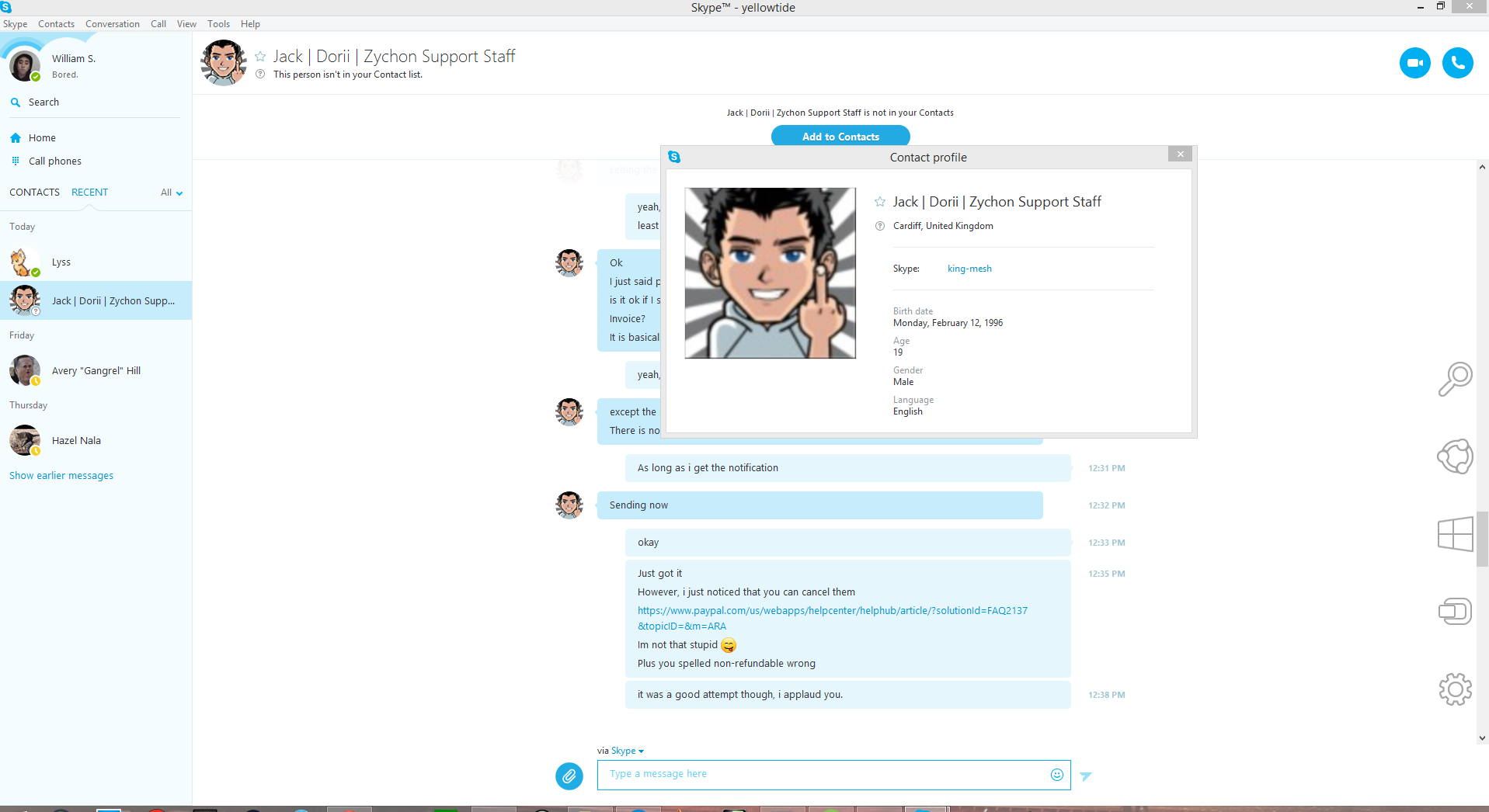Click Avery Gangrel Hill's avatar
Screen dimensions: 1489x812
point(25,371)
